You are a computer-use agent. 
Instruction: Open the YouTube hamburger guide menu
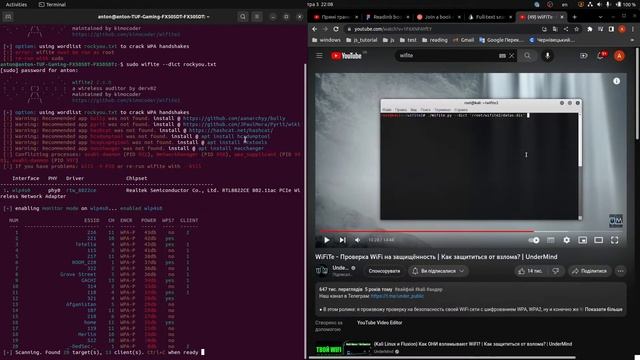(x=319, y=56)
